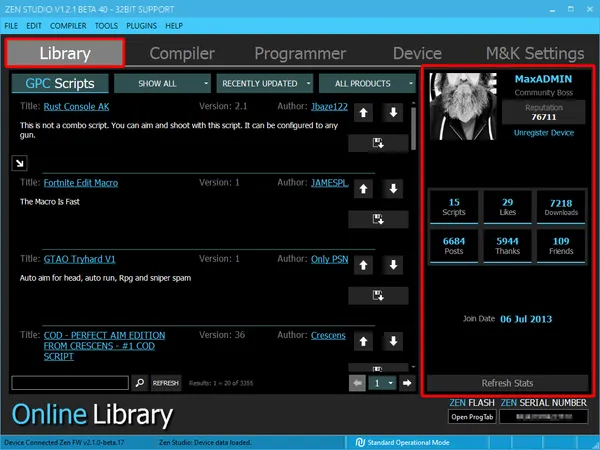Download the Fortnite Edit Macro script
This screenshot has height=450, width=600.
pyautogui.click(x=379, y=218)
